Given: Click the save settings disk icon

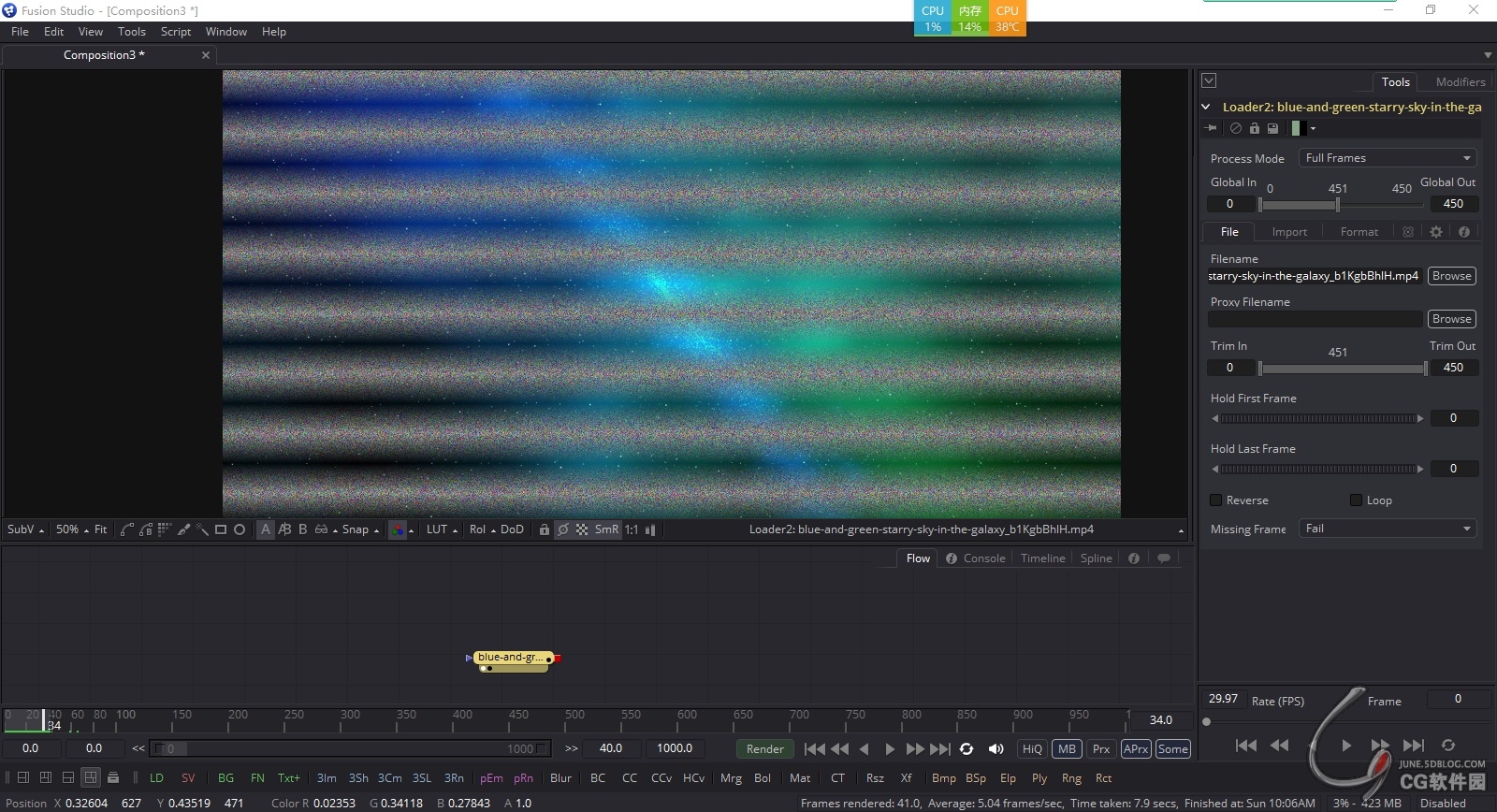Looking at the screenshot, I should [x=1272, y=128].
